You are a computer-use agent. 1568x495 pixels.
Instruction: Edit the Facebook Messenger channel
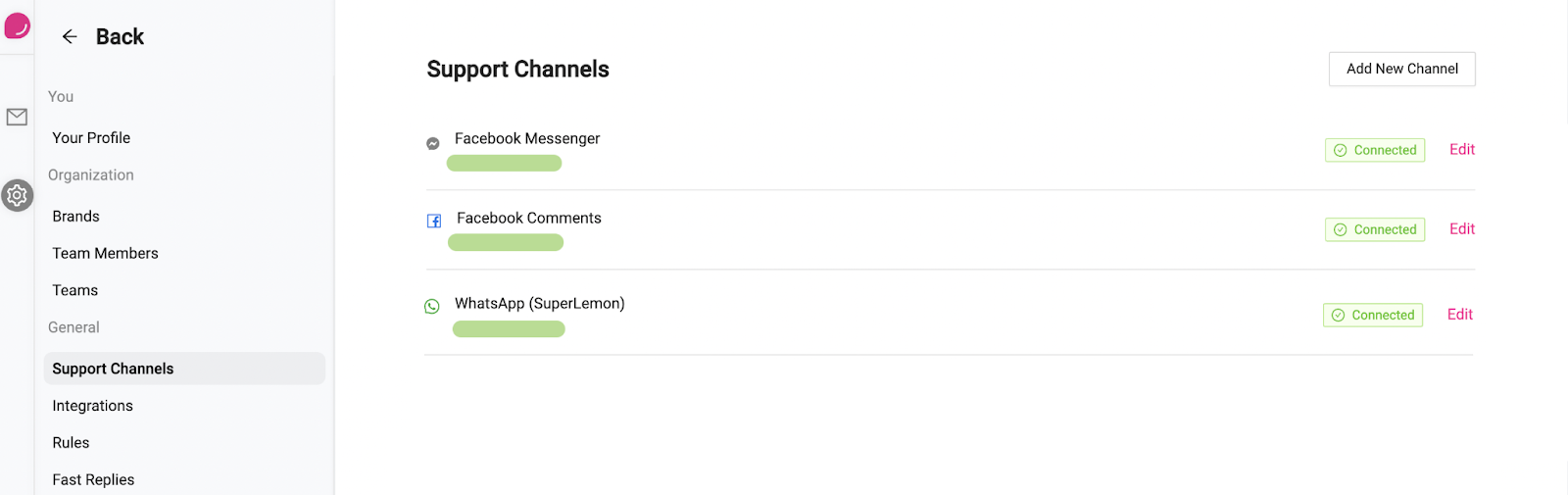(x=1461, y=149)
